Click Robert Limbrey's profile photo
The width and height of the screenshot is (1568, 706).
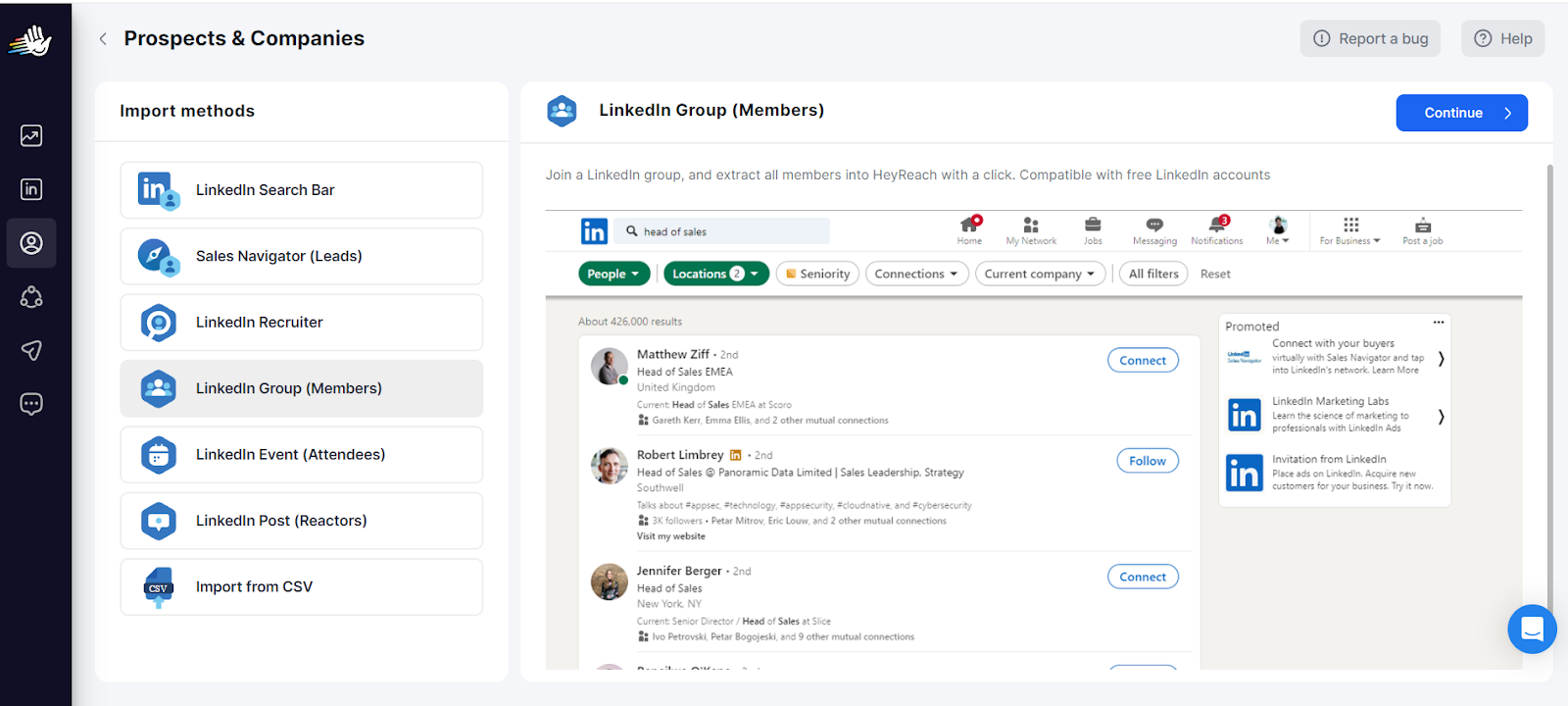610,466
